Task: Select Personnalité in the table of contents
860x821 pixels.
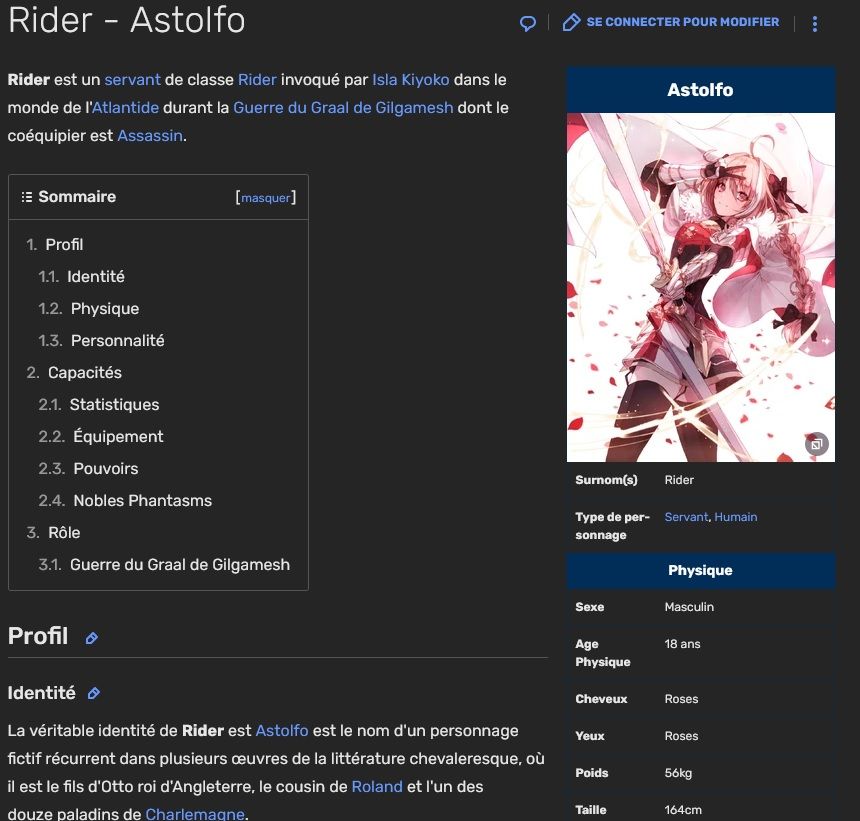Action: point(117,340)
